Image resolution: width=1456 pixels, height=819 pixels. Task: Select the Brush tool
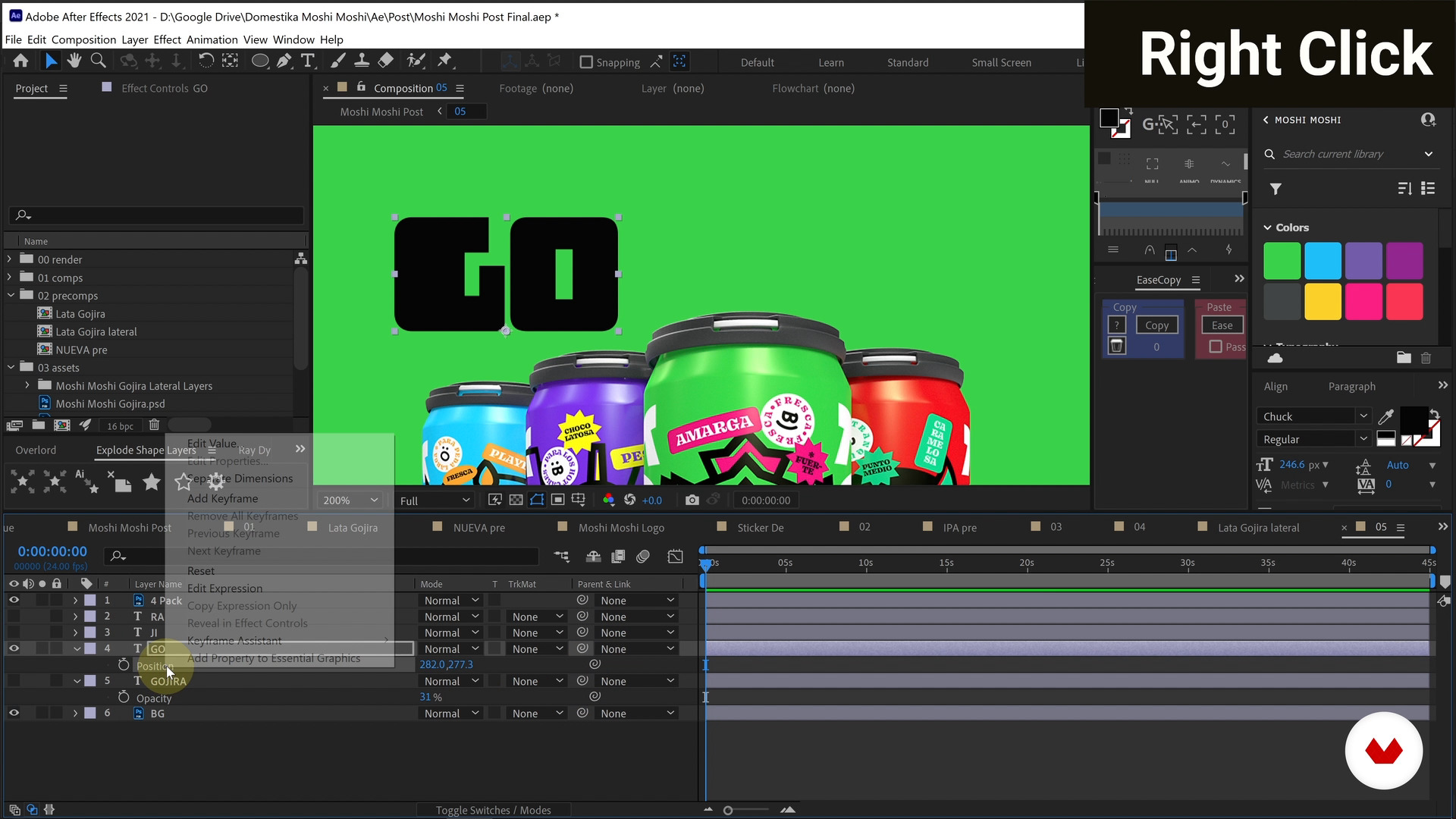[338, 61]
